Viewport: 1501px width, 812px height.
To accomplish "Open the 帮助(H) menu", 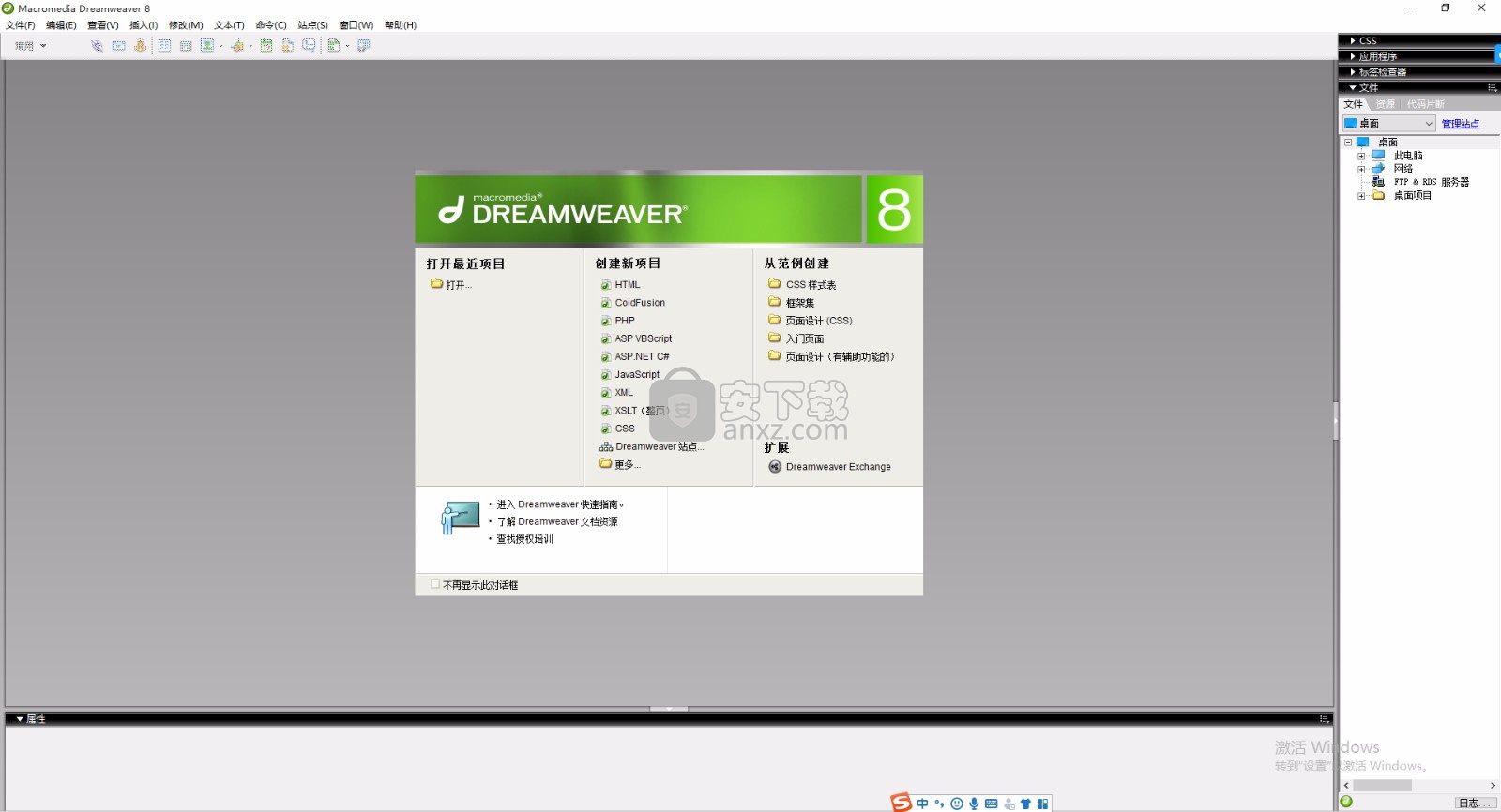I will 401,25.
